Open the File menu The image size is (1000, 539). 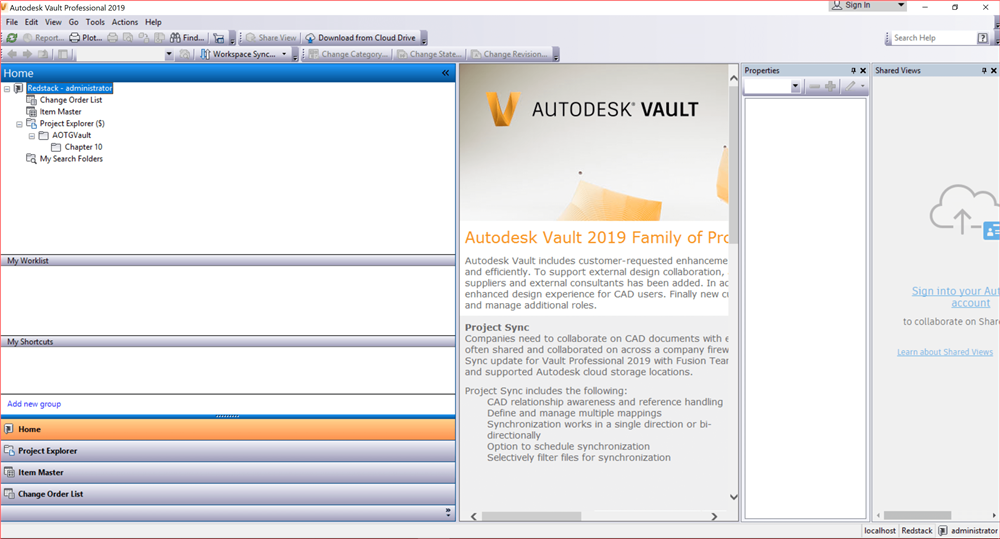[12, 22]
